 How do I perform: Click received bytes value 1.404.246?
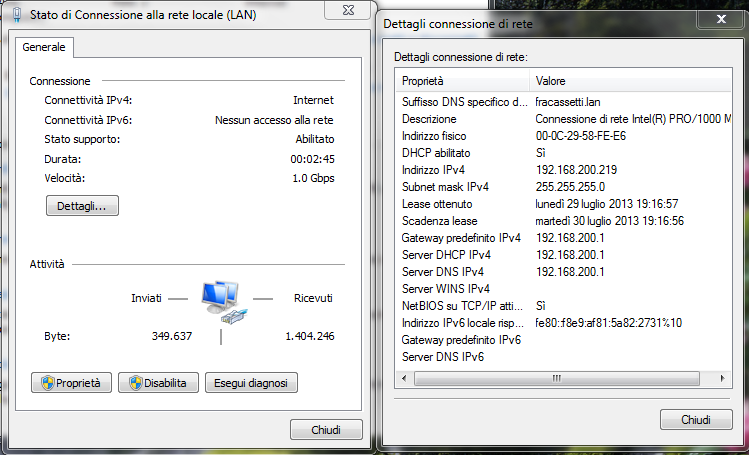pyautogui.click(x=310, y=336)
